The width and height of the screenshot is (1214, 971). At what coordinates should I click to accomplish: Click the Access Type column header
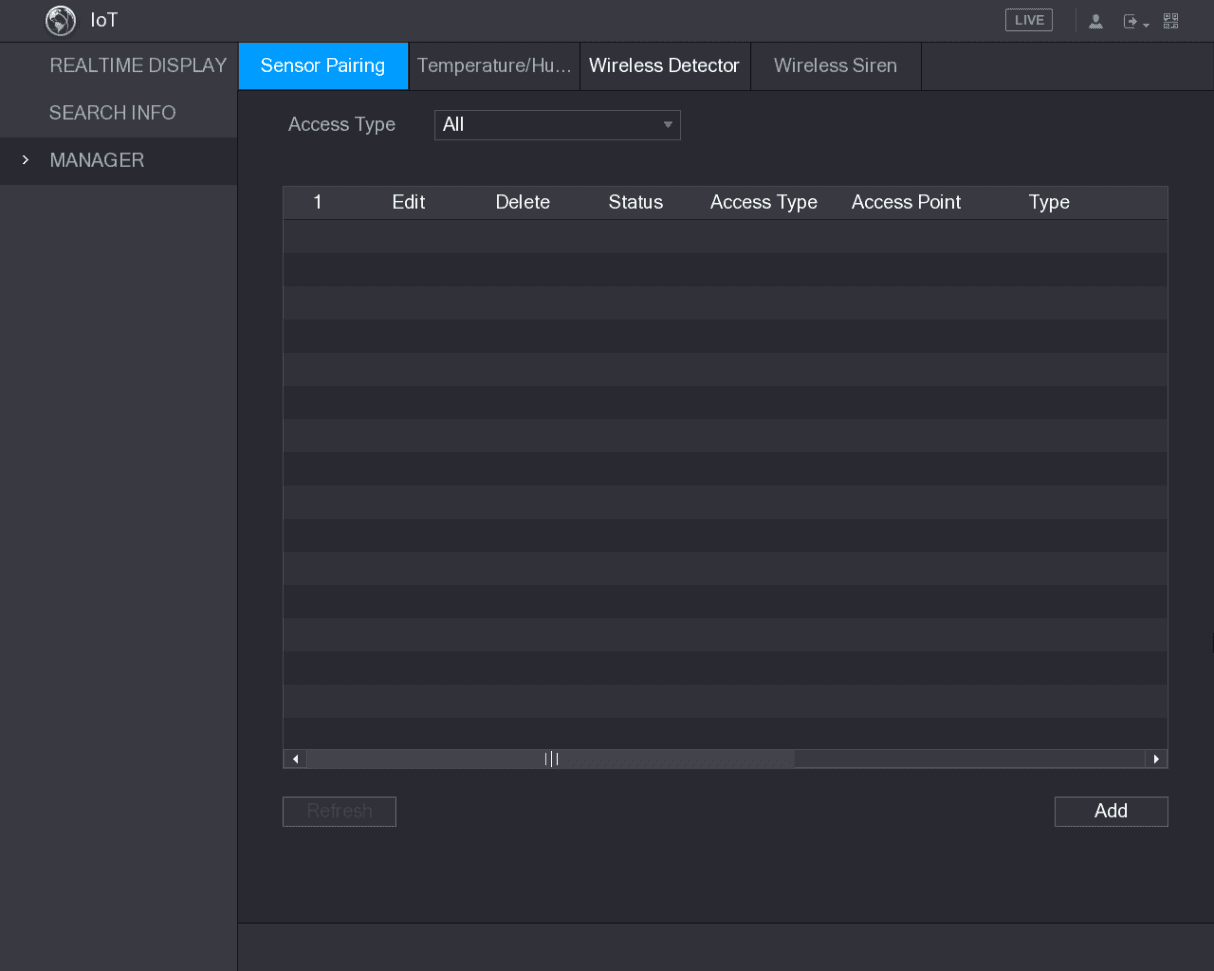764,203
